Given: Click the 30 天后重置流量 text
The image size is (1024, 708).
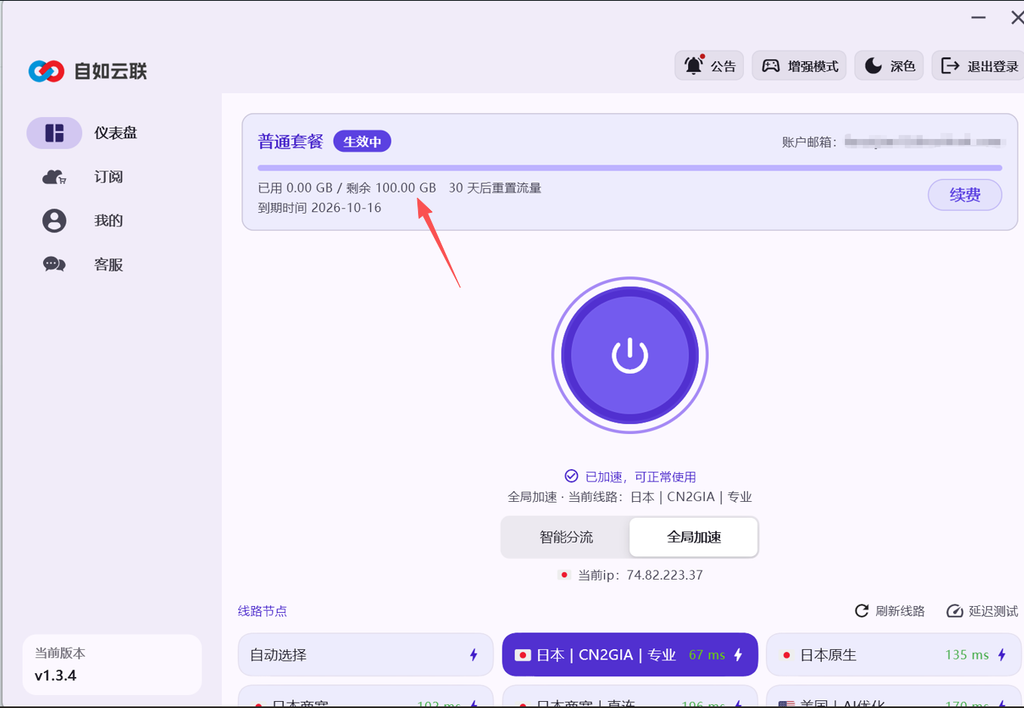Looking at the screenshot, I should pos(494,188).
